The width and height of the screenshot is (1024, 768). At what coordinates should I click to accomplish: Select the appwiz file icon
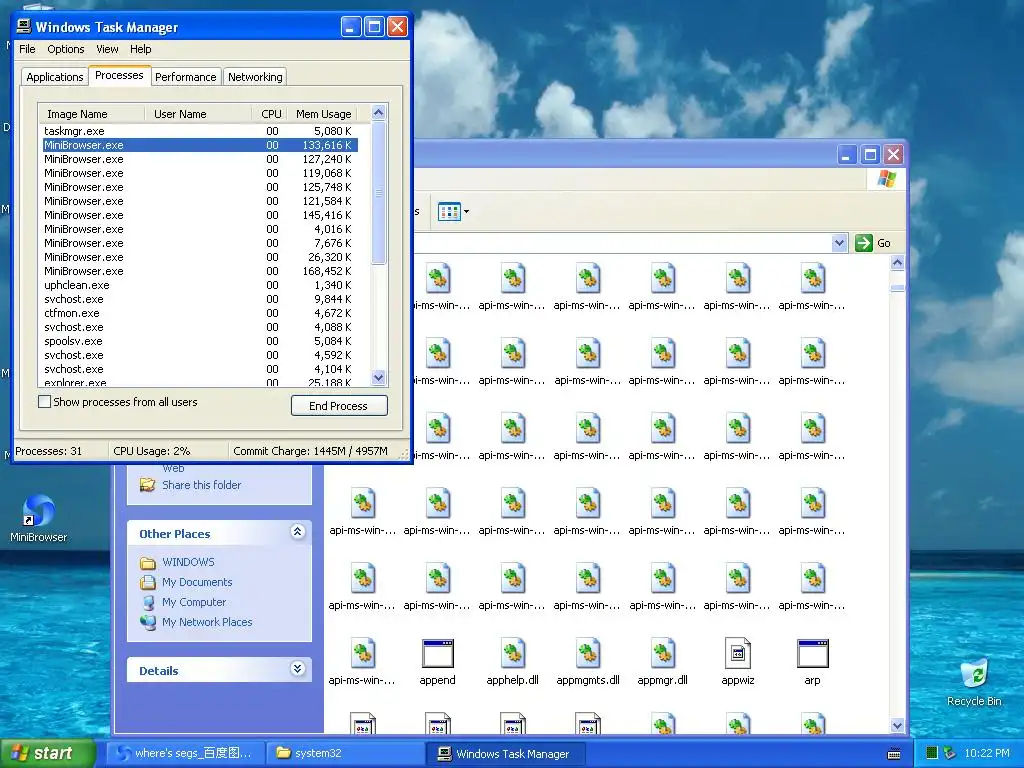[x=738, y=654]
